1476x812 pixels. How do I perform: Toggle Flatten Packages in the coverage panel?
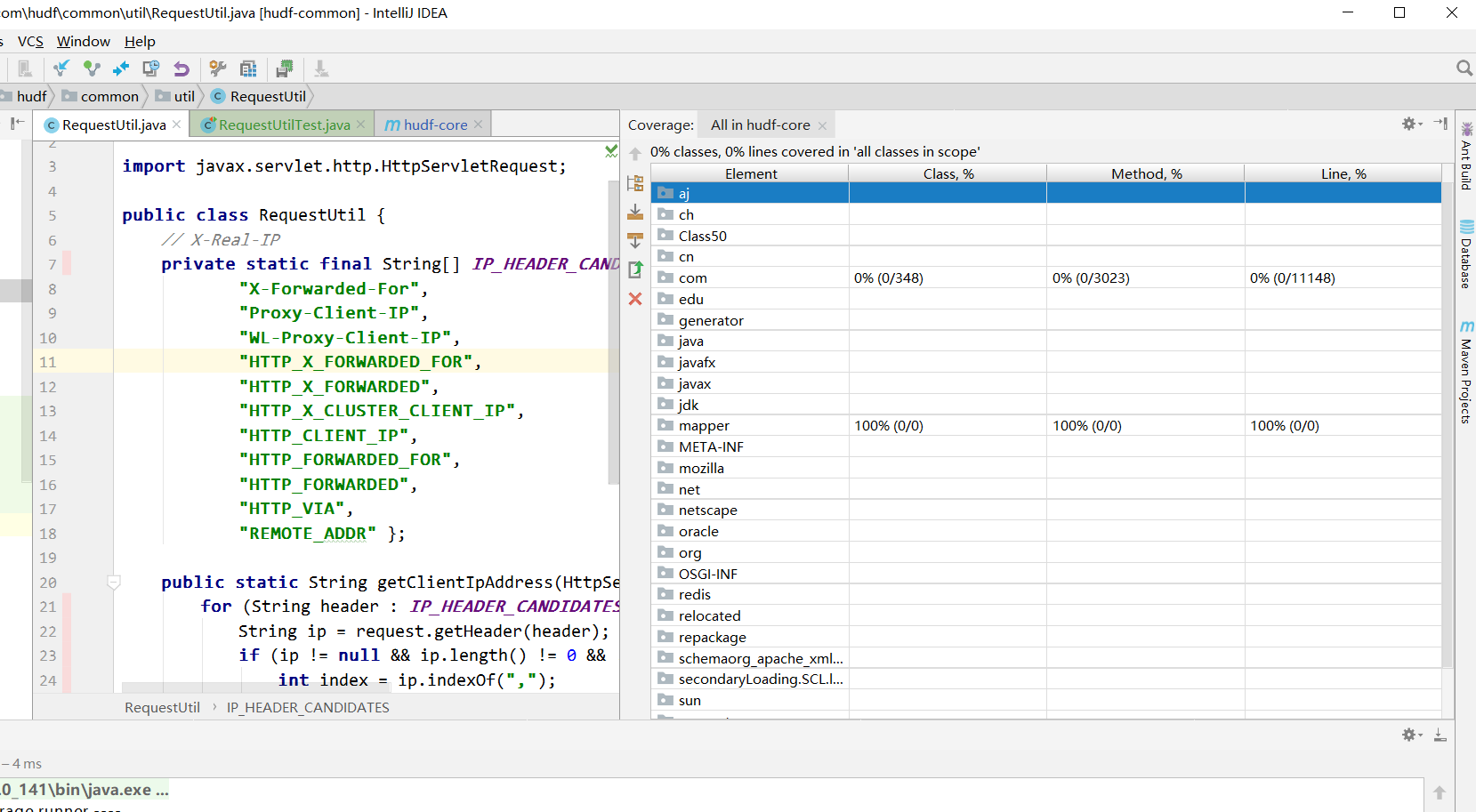point(635,183)
